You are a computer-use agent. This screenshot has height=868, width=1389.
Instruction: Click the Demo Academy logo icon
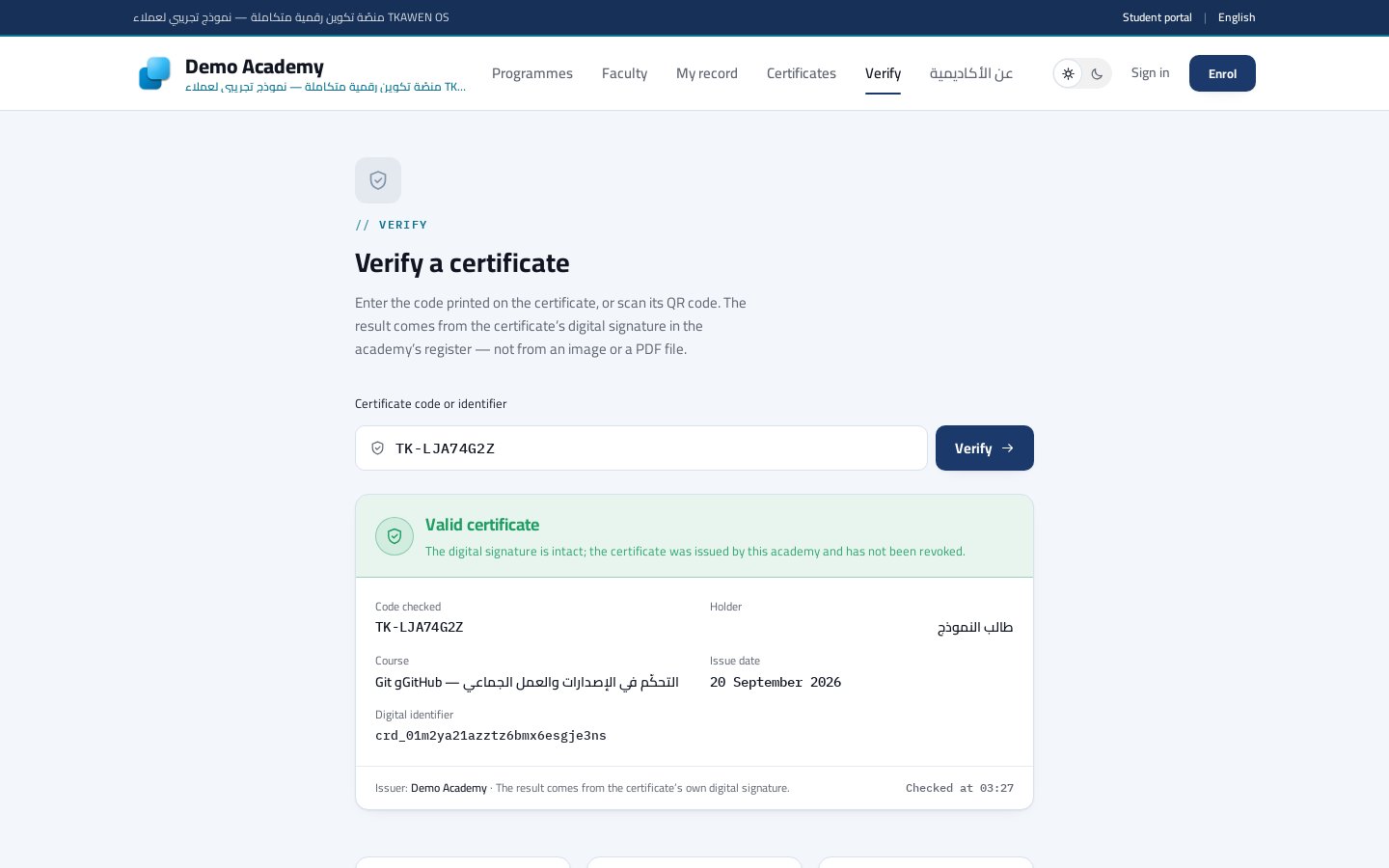[154, 73]
